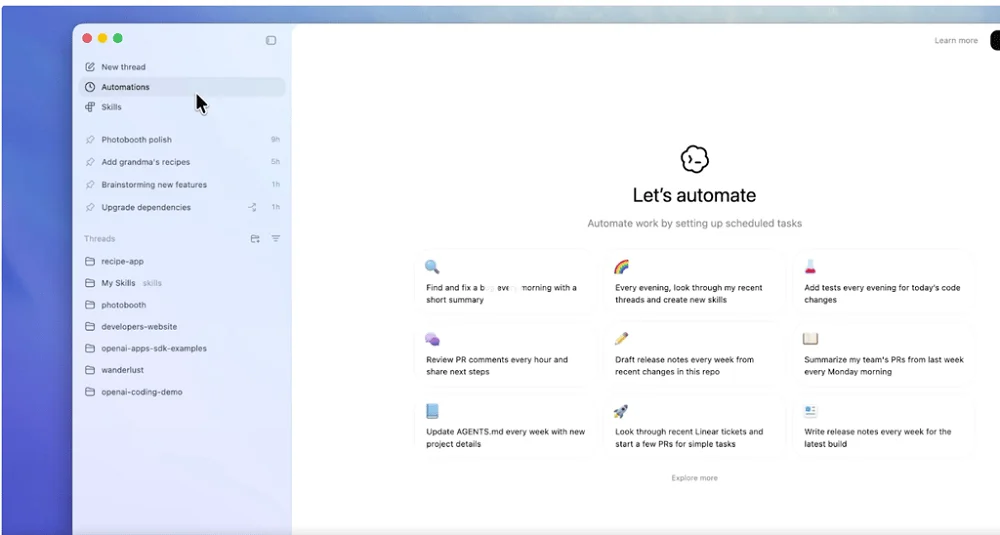Click the 9h timestamp on Photobooth polish
The image size is (1000, 535).
pos(275,139)
